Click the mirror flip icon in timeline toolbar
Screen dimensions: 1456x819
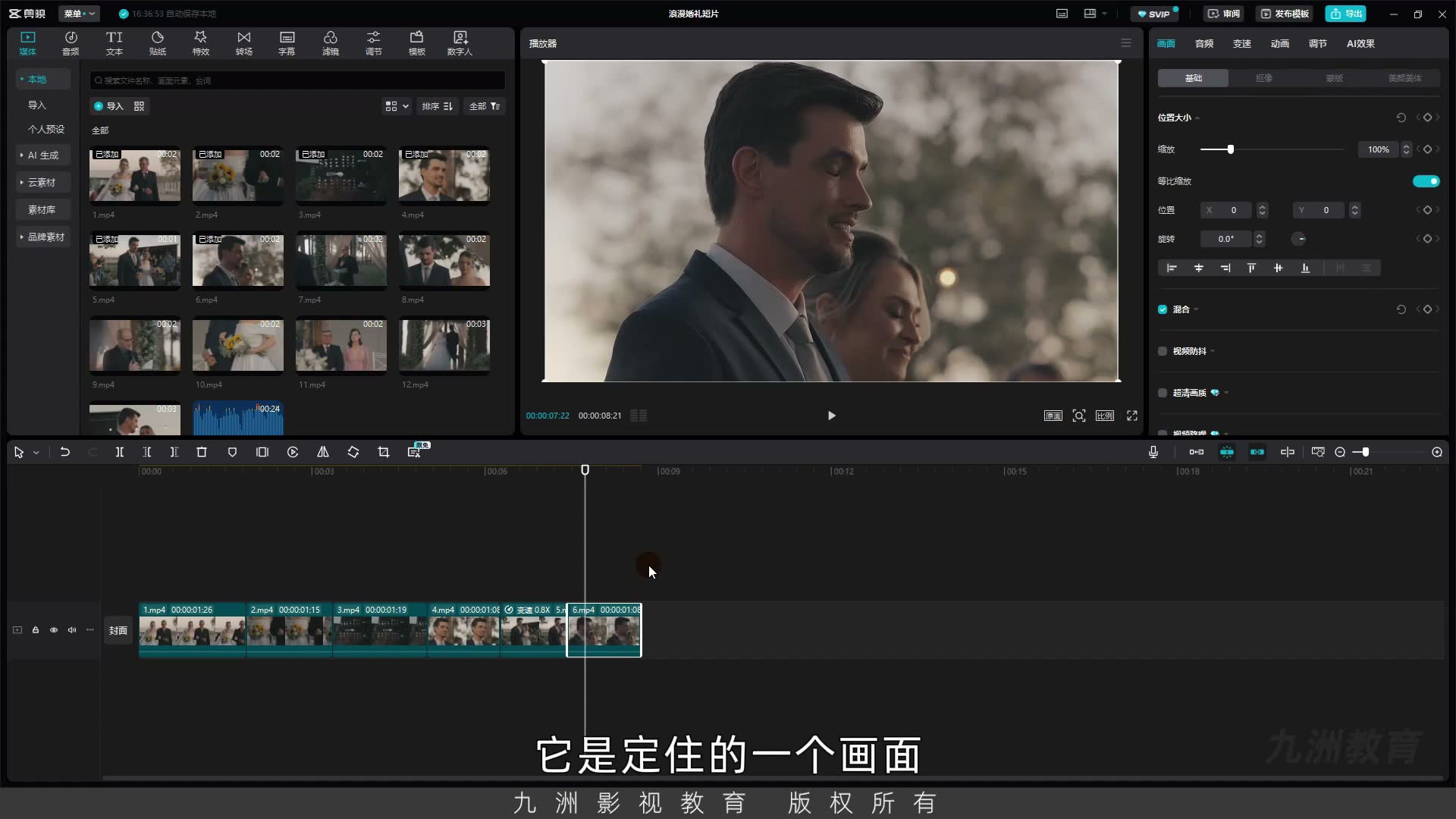point(323,452)
